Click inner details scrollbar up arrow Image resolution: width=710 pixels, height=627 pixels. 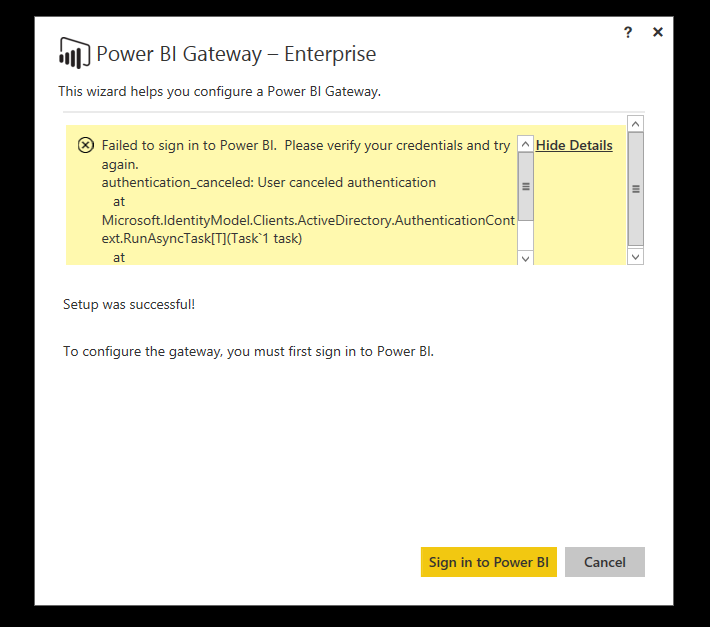(x=525, y=144)
